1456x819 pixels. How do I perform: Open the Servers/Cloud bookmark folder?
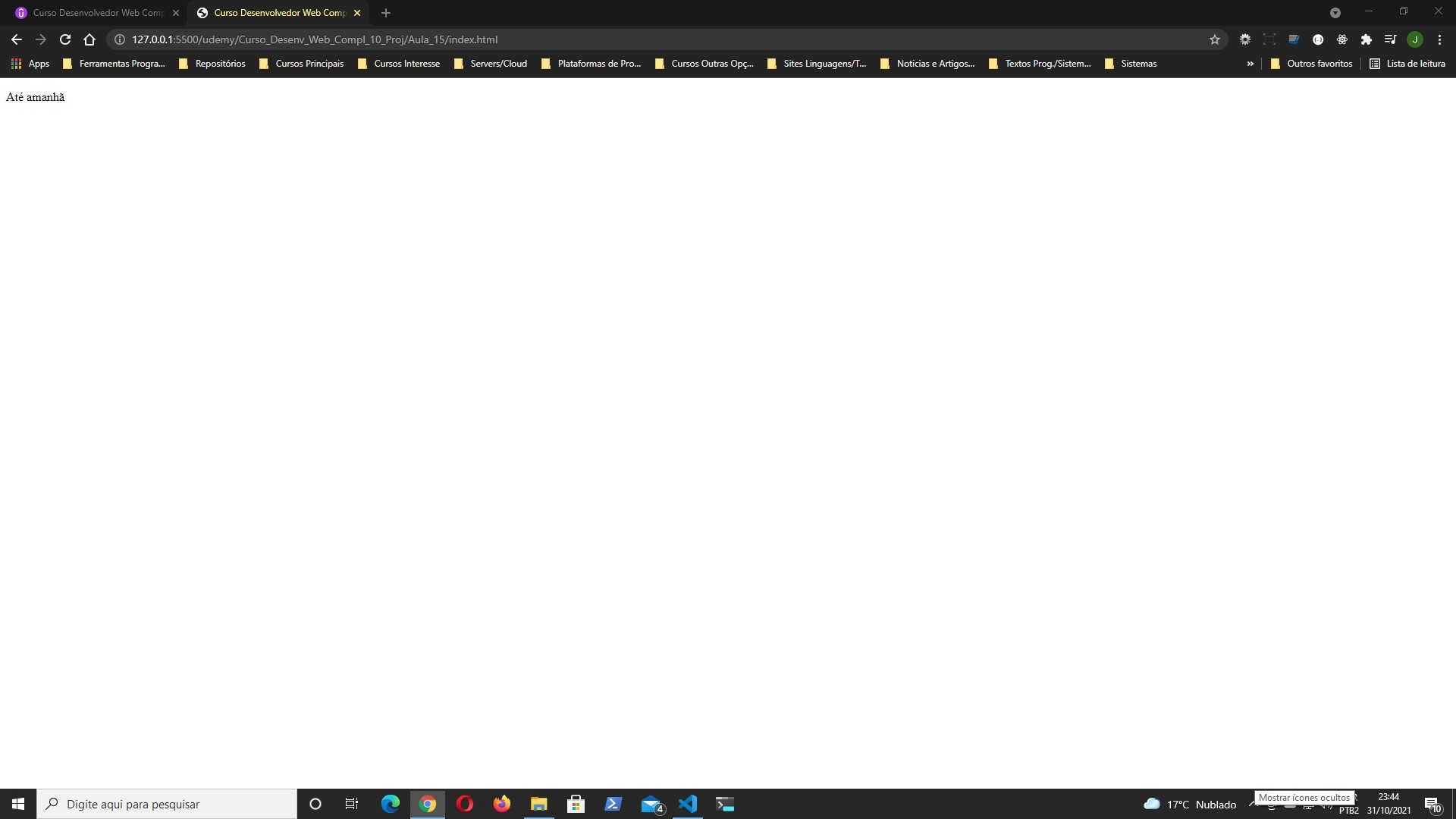tap(491, 64)
